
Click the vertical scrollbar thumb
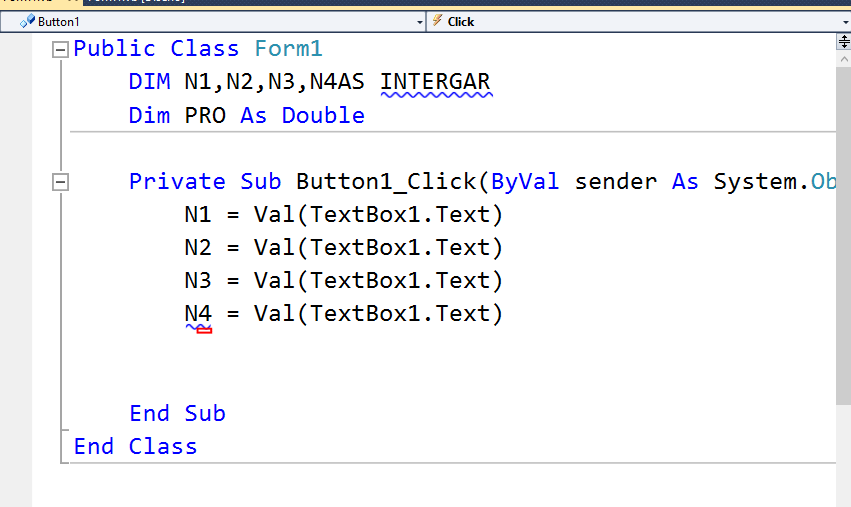[x=843, y=236]
